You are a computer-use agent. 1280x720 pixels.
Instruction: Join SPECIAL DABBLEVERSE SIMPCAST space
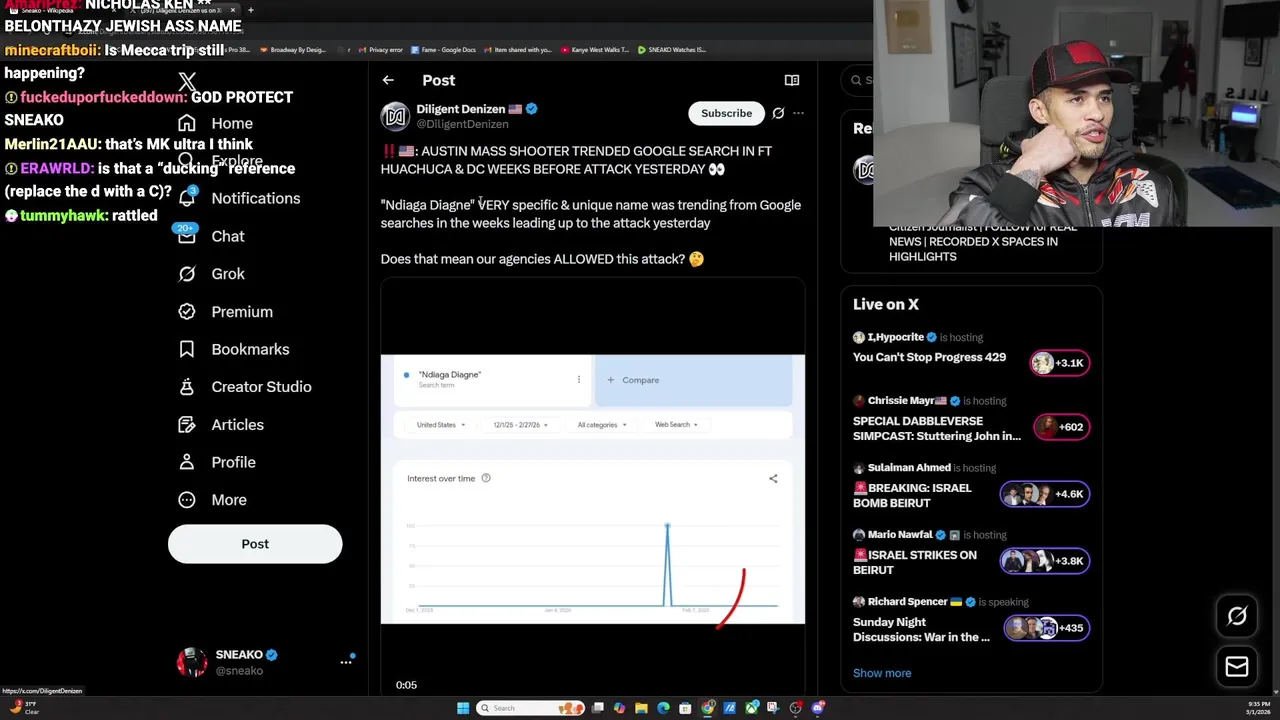coord(937,428)
